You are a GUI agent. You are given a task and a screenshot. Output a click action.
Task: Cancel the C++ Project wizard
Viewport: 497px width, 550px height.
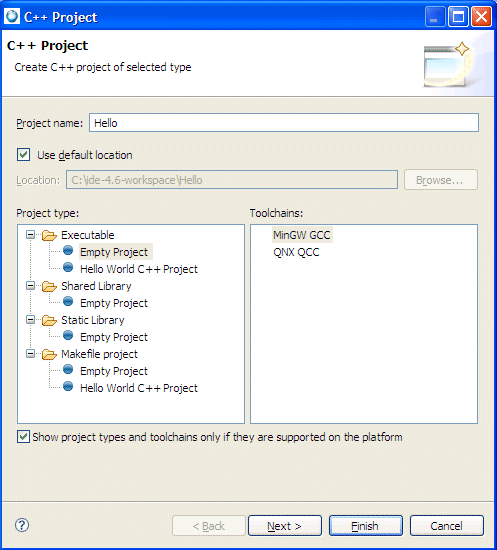(x=447, y=525)
